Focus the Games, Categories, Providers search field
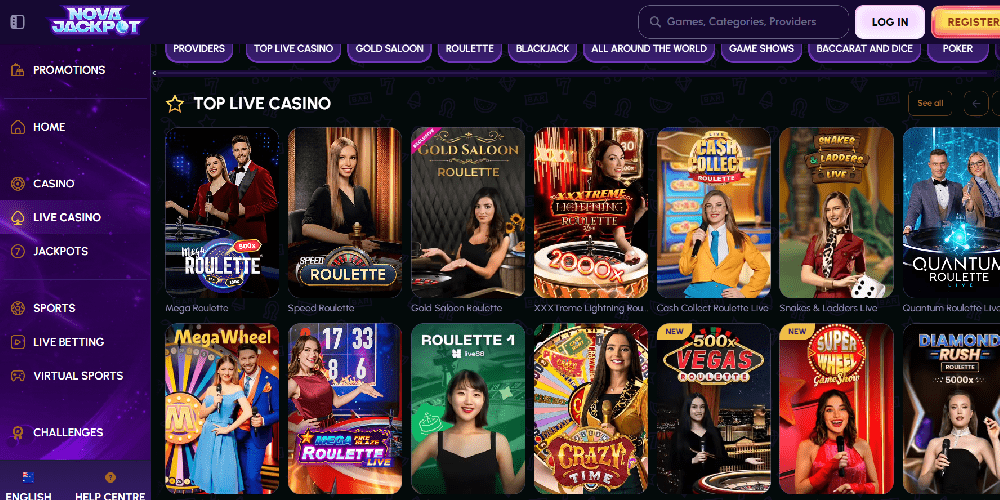 [744, 22]
